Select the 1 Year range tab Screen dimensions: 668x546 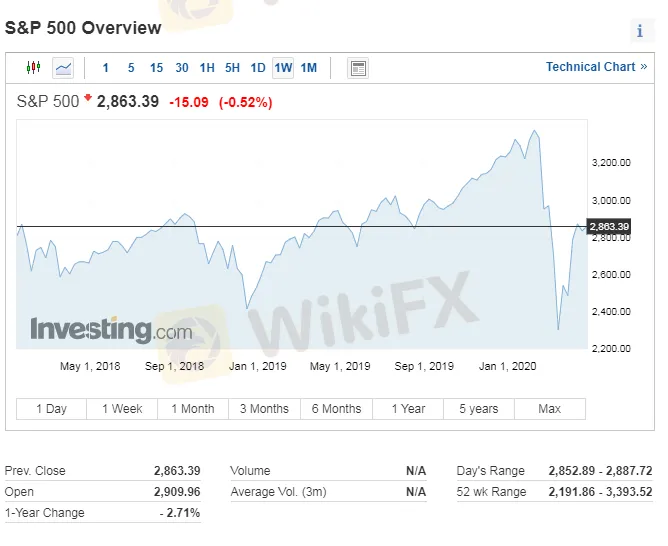point(408,409)
